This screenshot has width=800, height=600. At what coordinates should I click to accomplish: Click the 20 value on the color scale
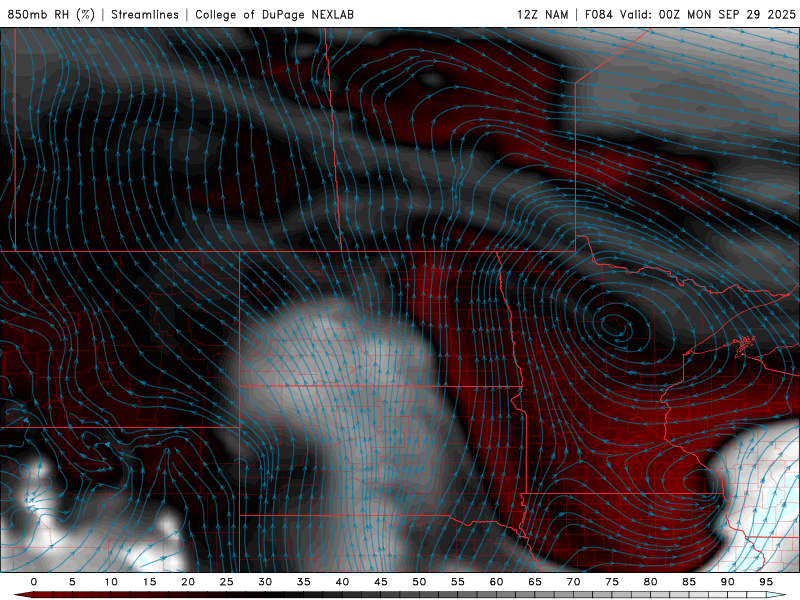pos(188,582)
